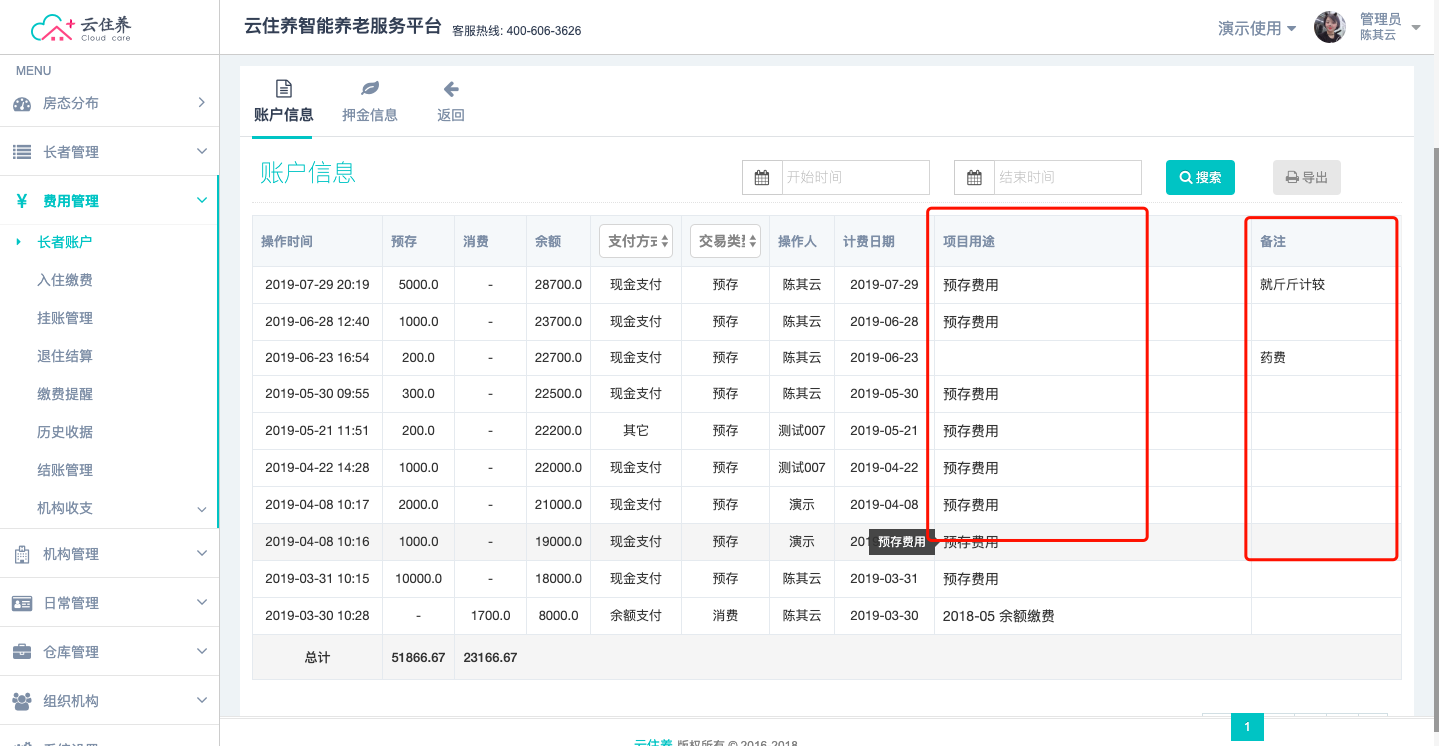
Task: Click the end date calendar icon
Action: click(x=974, y=178)
